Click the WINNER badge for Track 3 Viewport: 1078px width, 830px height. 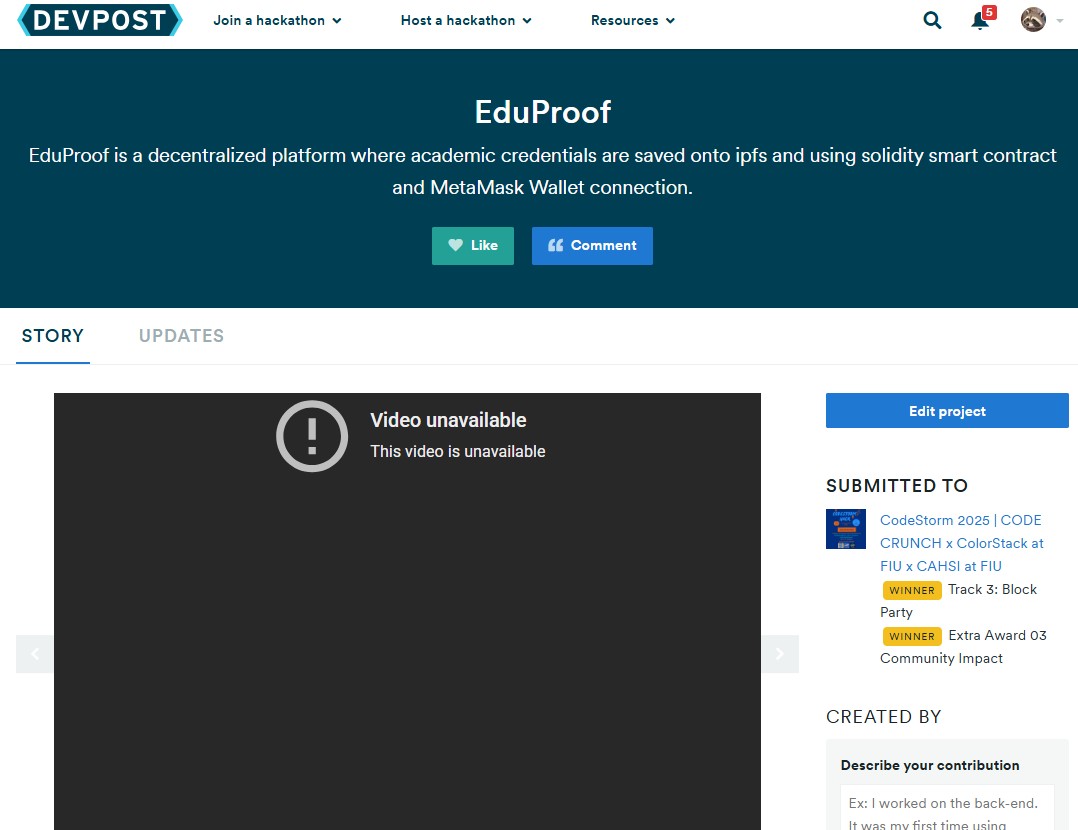pyautogui.click(x=912, y=590)
